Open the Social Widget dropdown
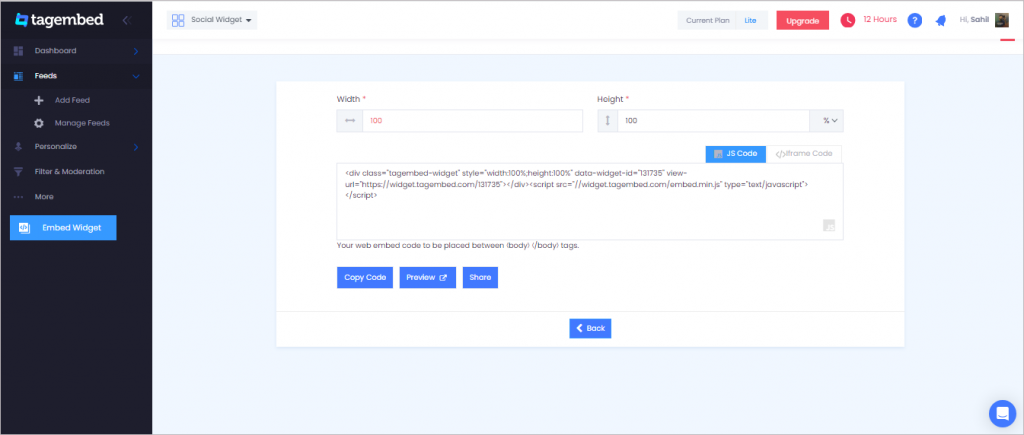The image size is (1024, 435). pyautogui.click(x=212, y=20)
